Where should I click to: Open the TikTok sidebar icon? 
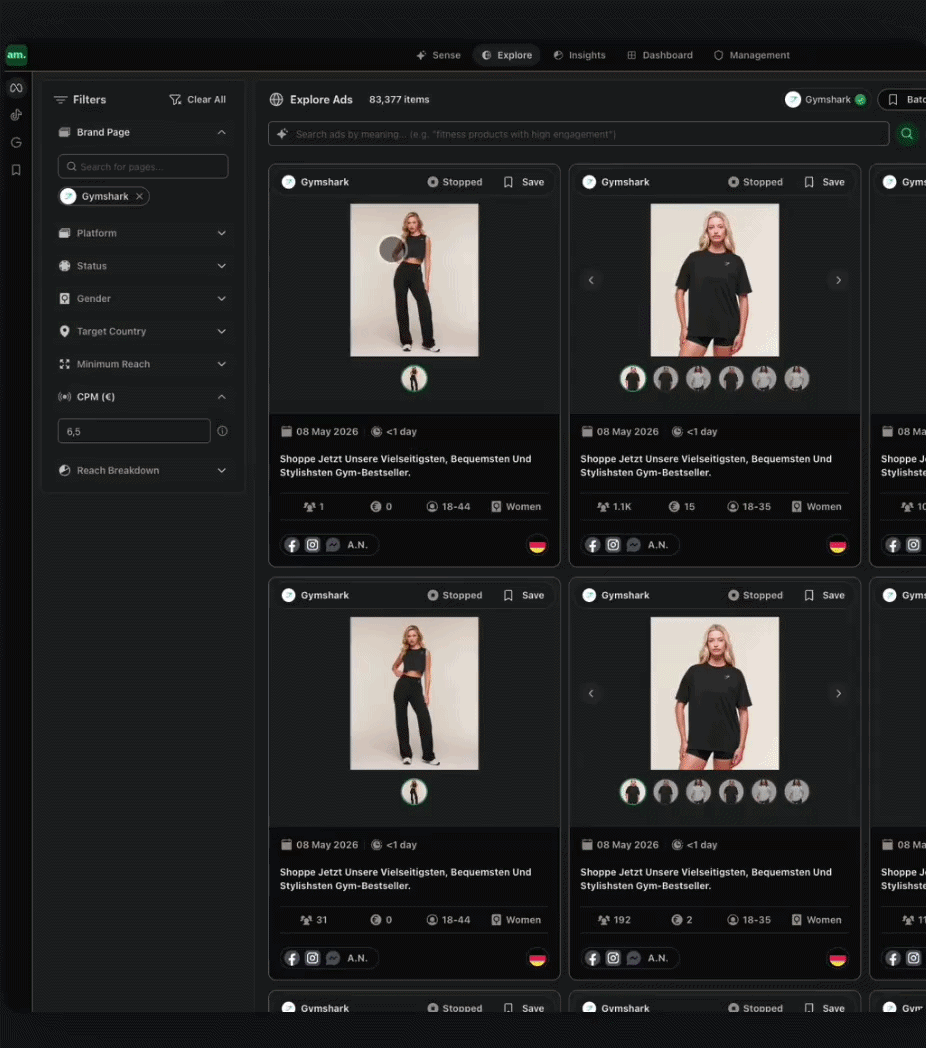[16, 115]
